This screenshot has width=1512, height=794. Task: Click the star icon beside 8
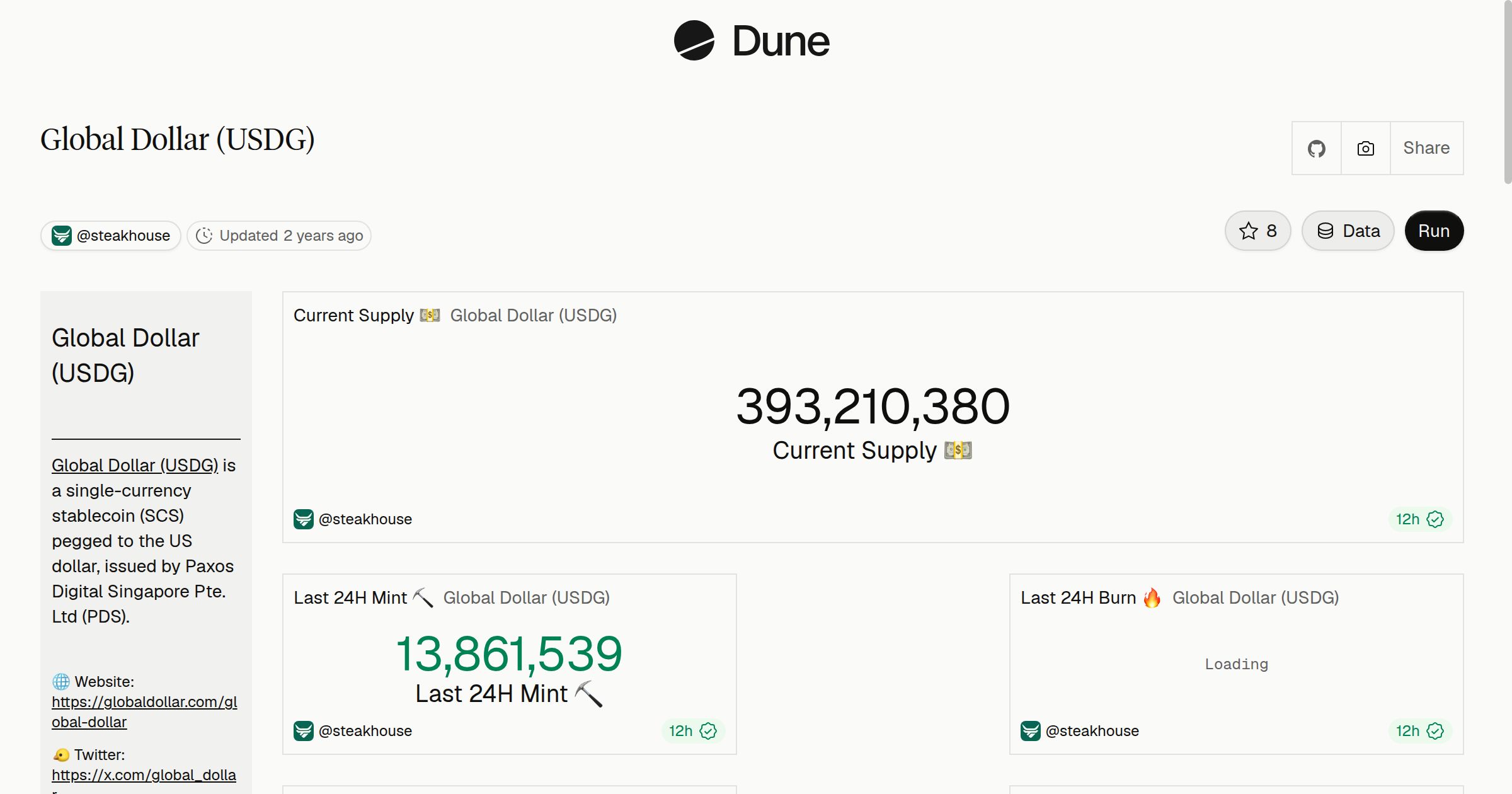[1248, 231]
